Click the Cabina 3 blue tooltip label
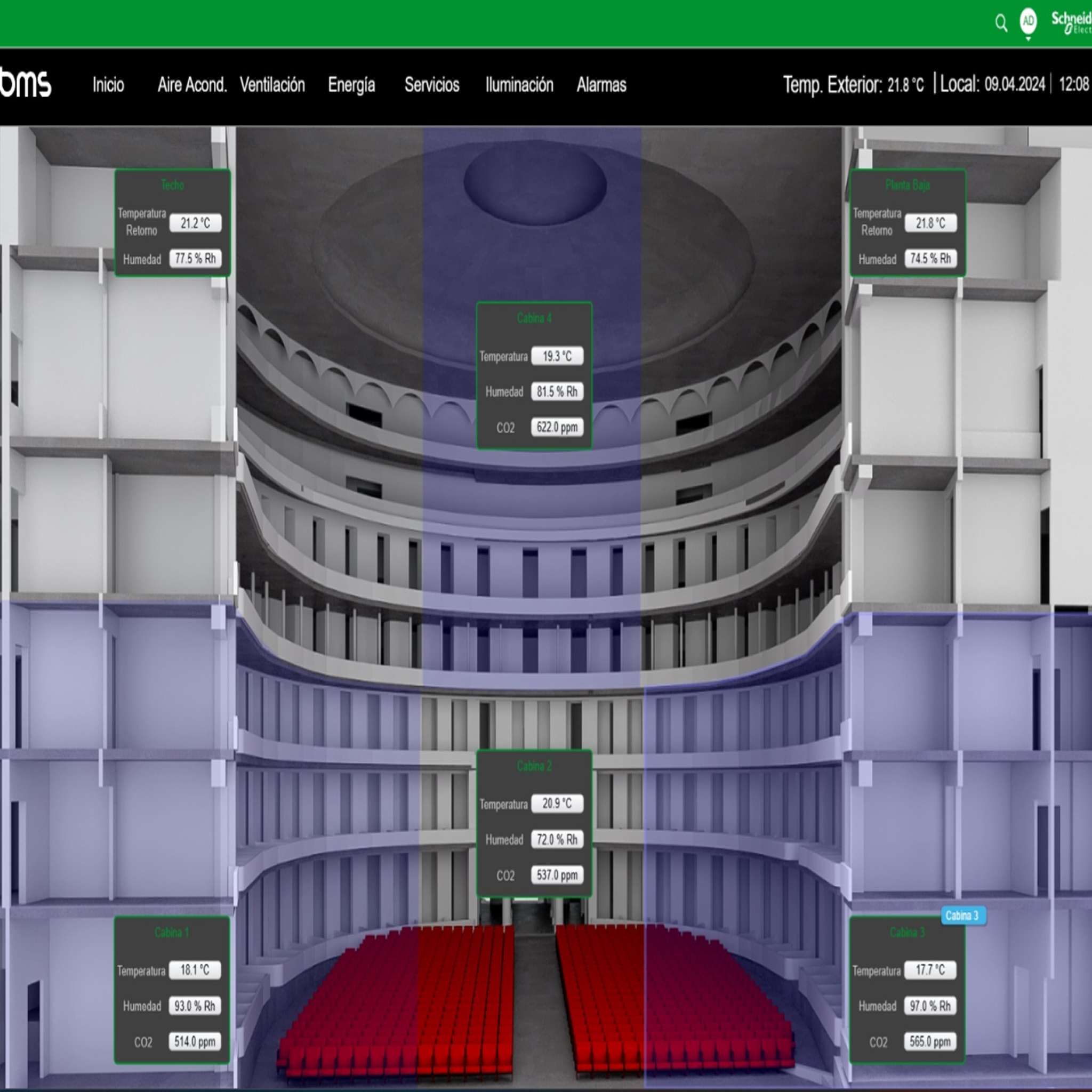This screenshot has height=1092, width=1092. [x=962, y=915]
